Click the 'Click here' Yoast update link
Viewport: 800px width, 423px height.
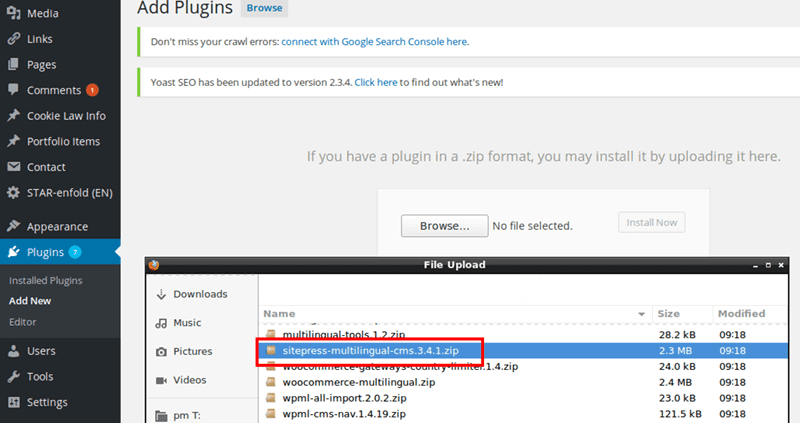375,82
